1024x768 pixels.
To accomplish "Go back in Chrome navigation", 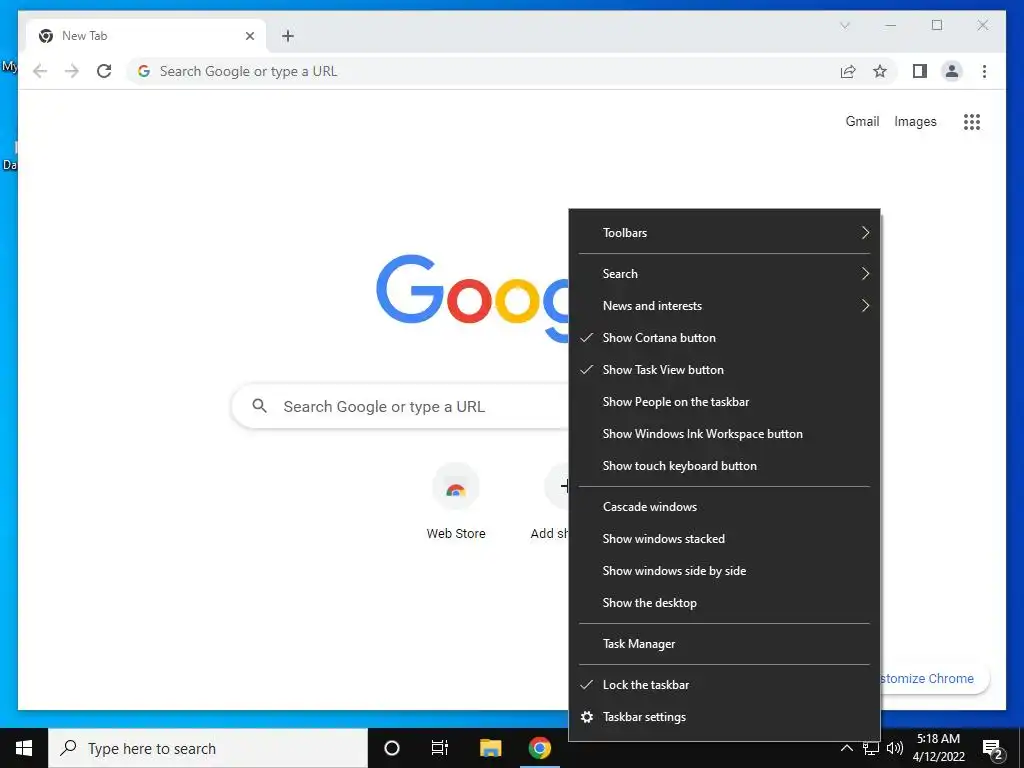I will pos(40,71).
